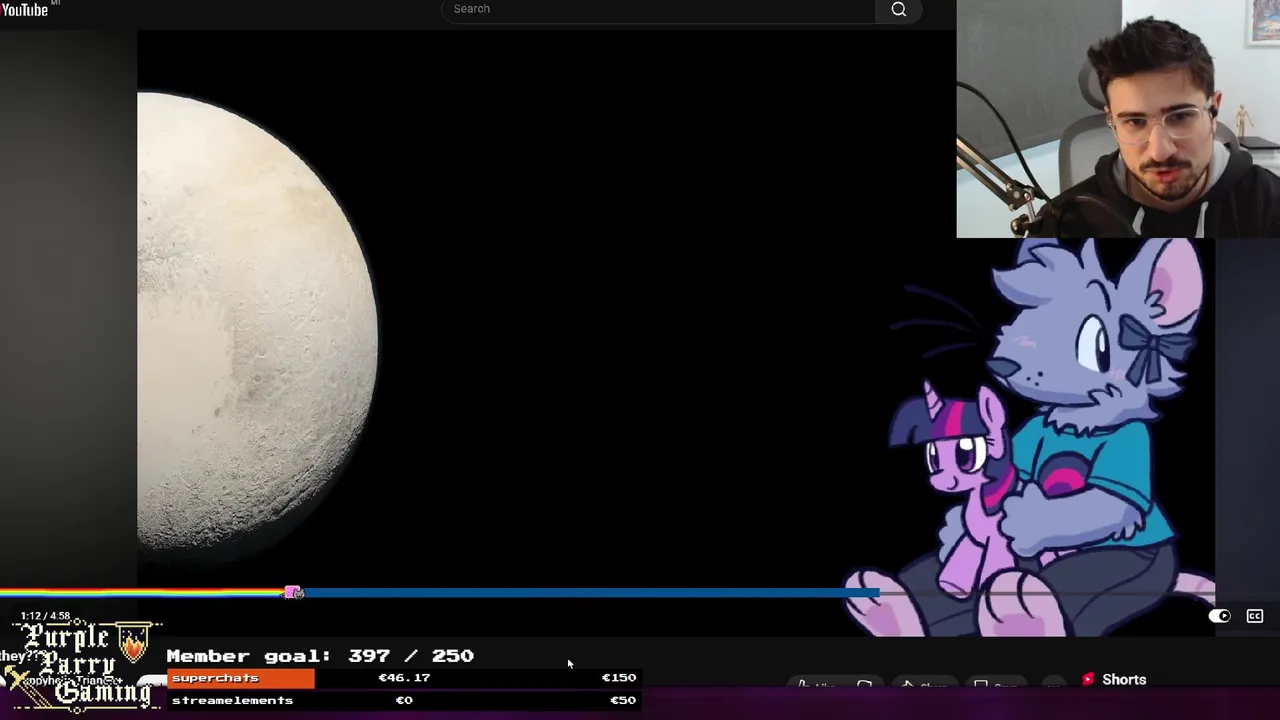Focus the YouTube Search input field
This screenshot has height=720, width=1280.
coord(657,9)
